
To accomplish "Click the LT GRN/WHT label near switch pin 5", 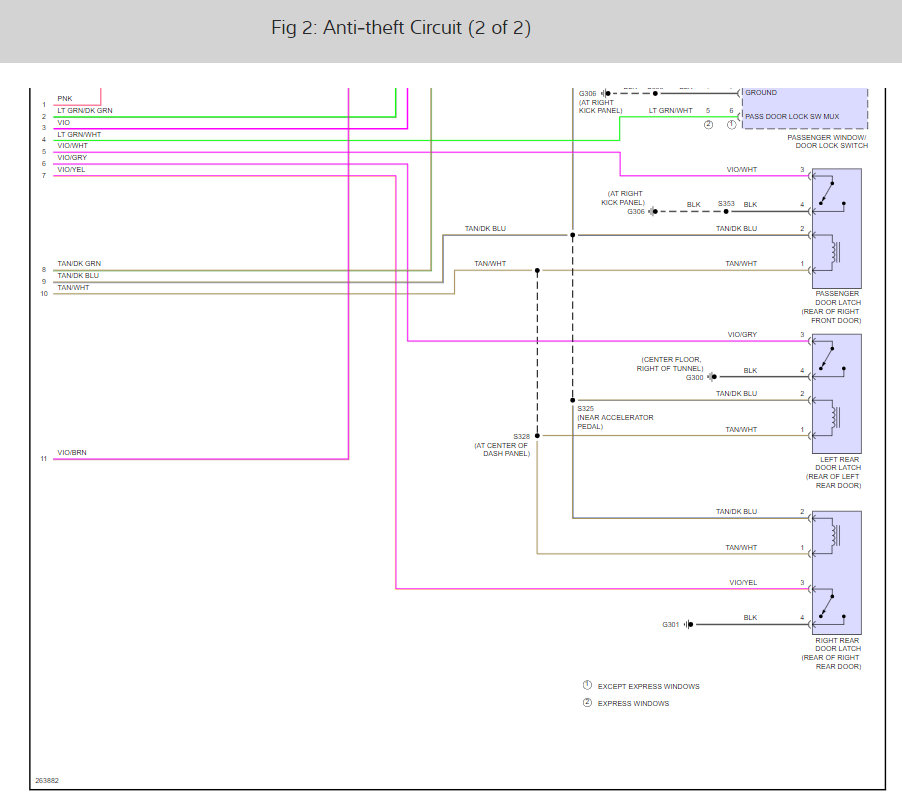I will click(670, 110).
